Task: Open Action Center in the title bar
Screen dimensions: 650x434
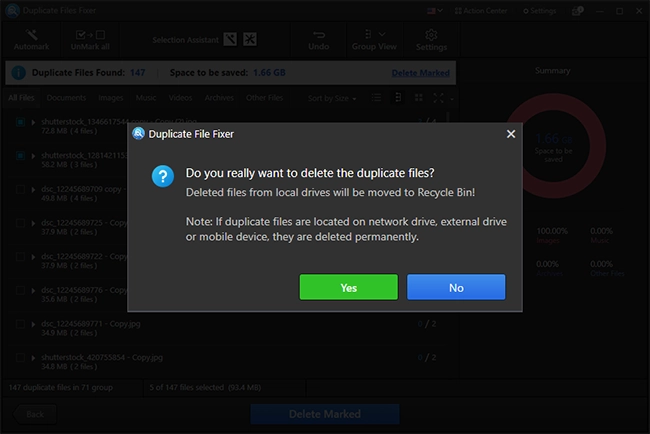Action: (481, 11)
